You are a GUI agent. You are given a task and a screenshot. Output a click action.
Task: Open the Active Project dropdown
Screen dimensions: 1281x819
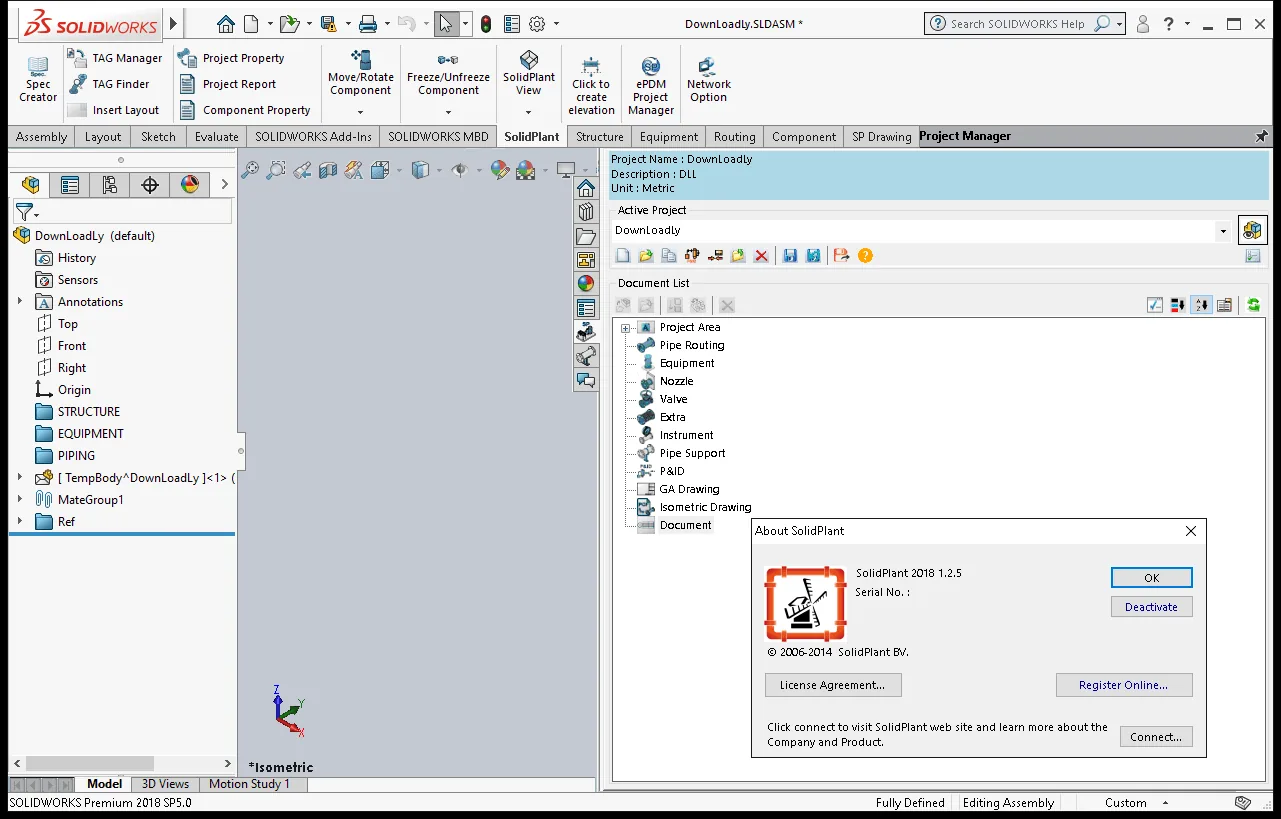point(1223,231)
